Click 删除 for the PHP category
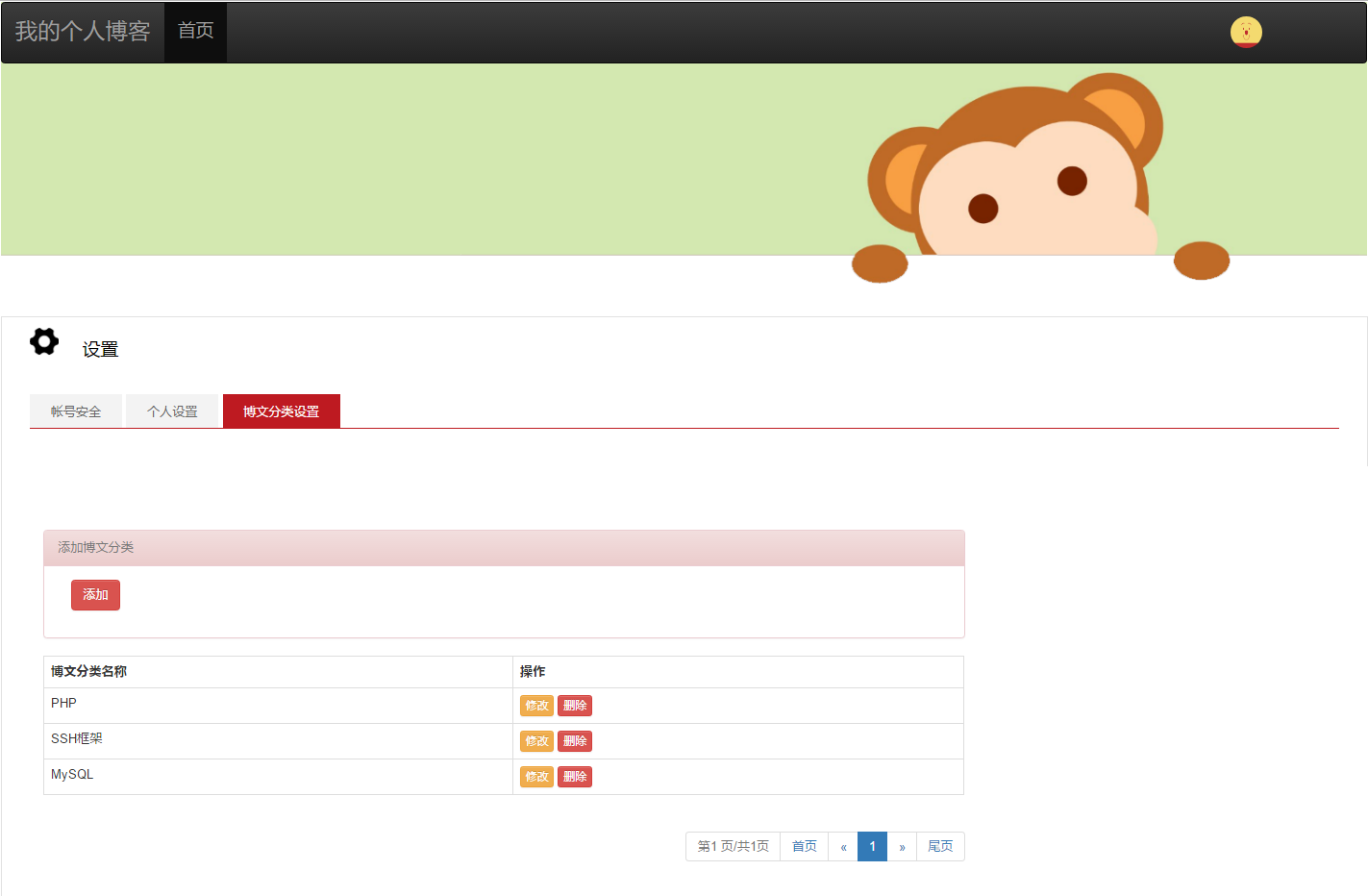 (575, 706)
